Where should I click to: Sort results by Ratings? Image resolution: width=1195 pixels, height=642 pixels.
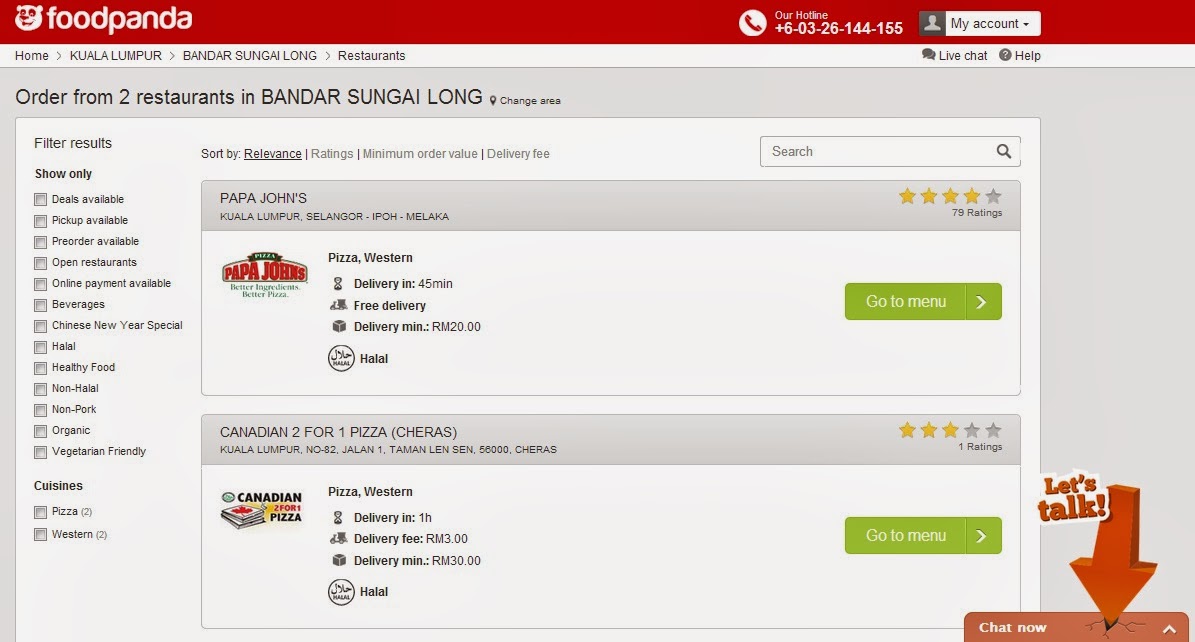pos(332,153)
